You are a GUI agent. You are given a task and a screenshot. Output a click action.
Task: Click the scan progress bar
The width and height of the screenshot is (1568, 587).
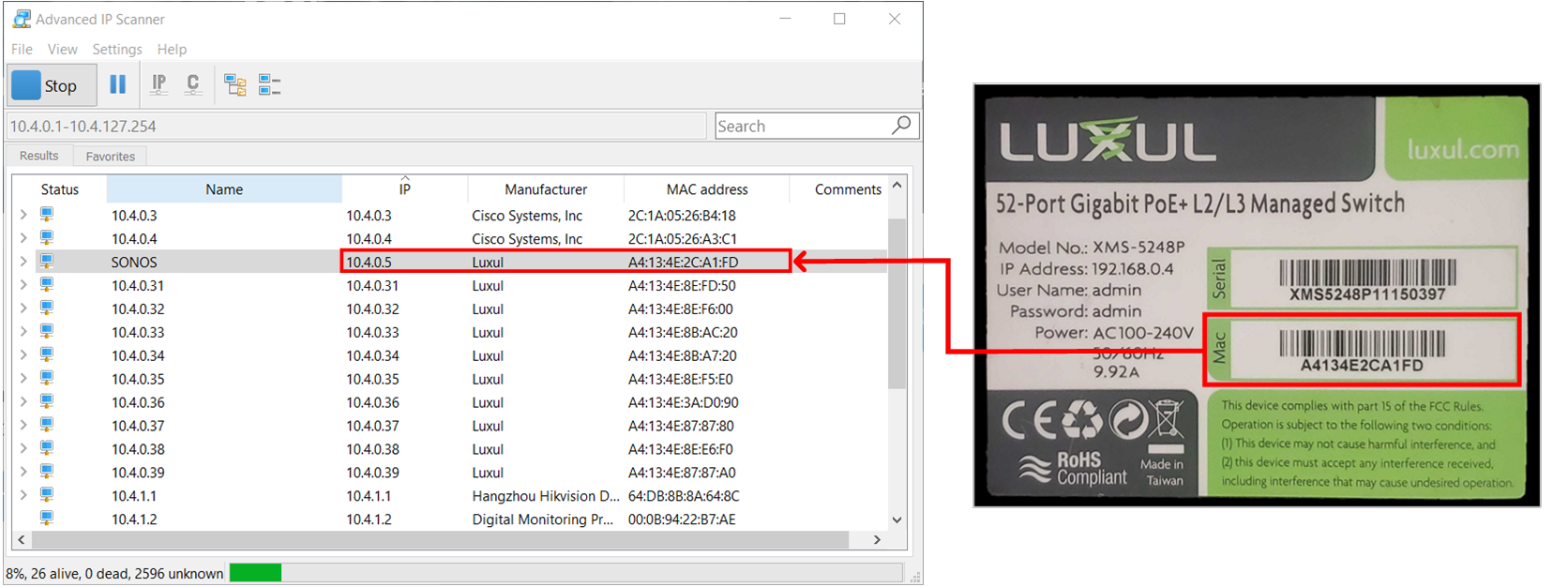565,572
